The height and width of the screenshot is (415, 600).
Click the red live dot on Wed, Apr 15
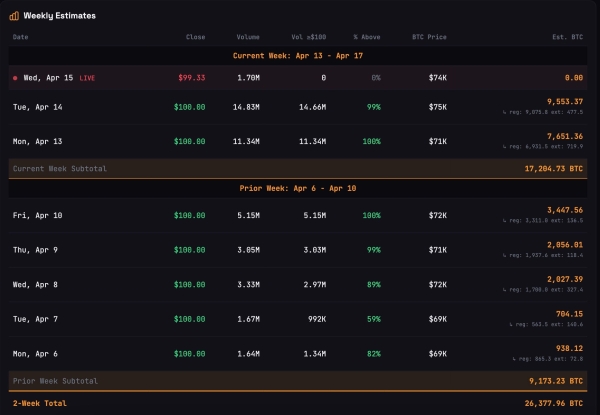click(15, 76)
